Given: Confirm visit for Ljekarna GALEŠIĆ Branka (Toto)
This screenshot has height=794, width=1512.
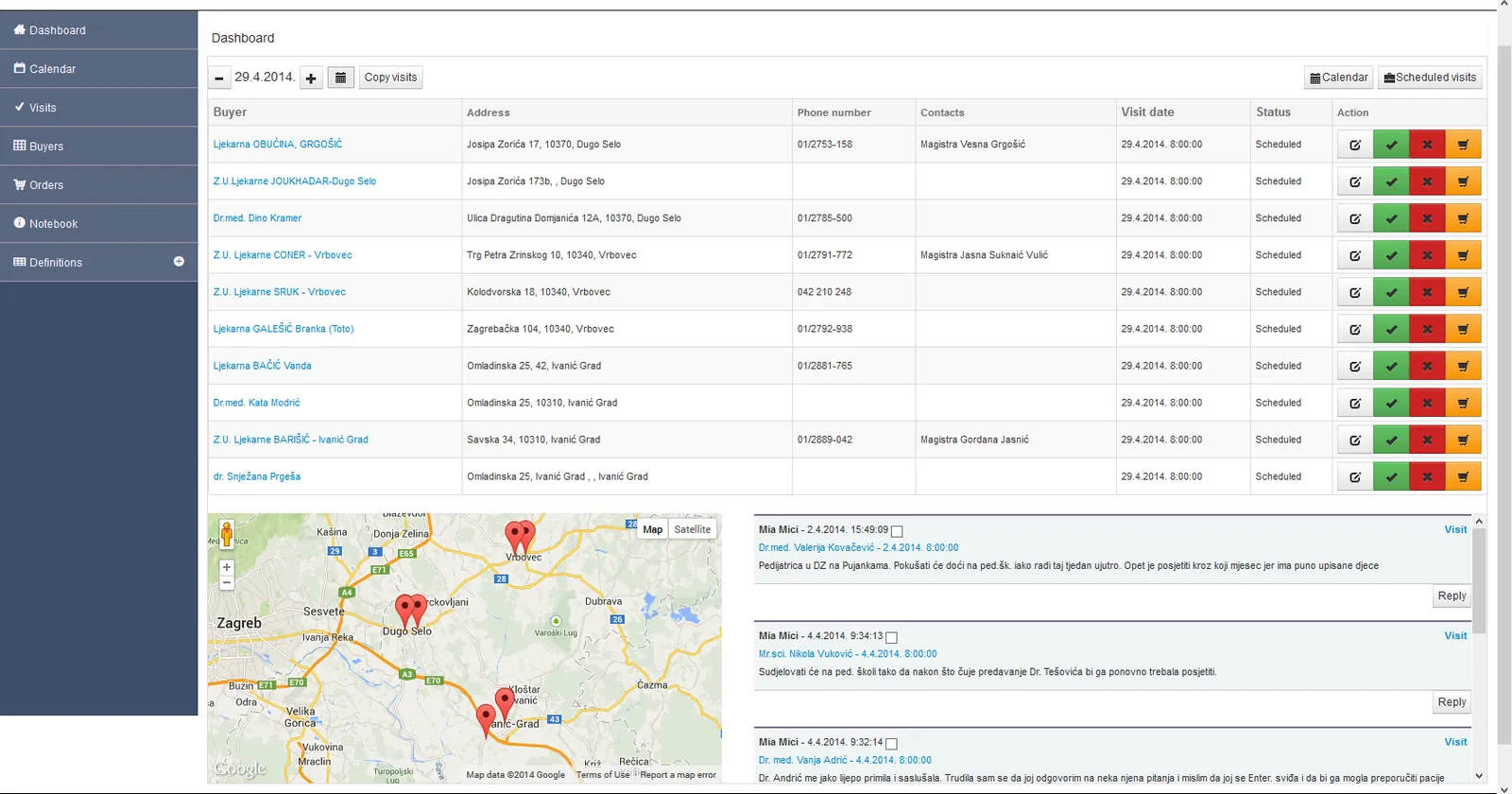Looking at the screenshot, I should 1391,329.
